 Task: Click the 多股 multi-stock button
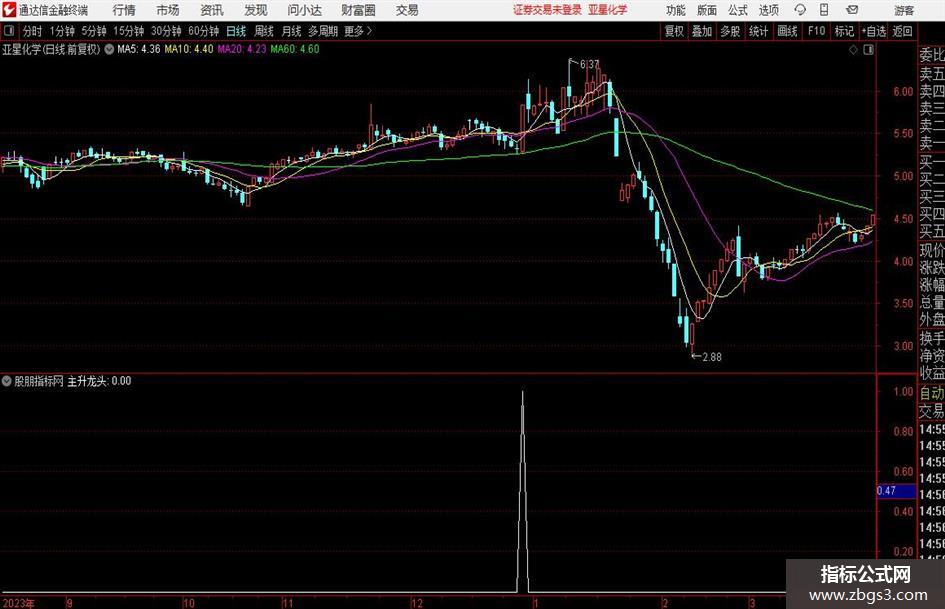[730, 31]
